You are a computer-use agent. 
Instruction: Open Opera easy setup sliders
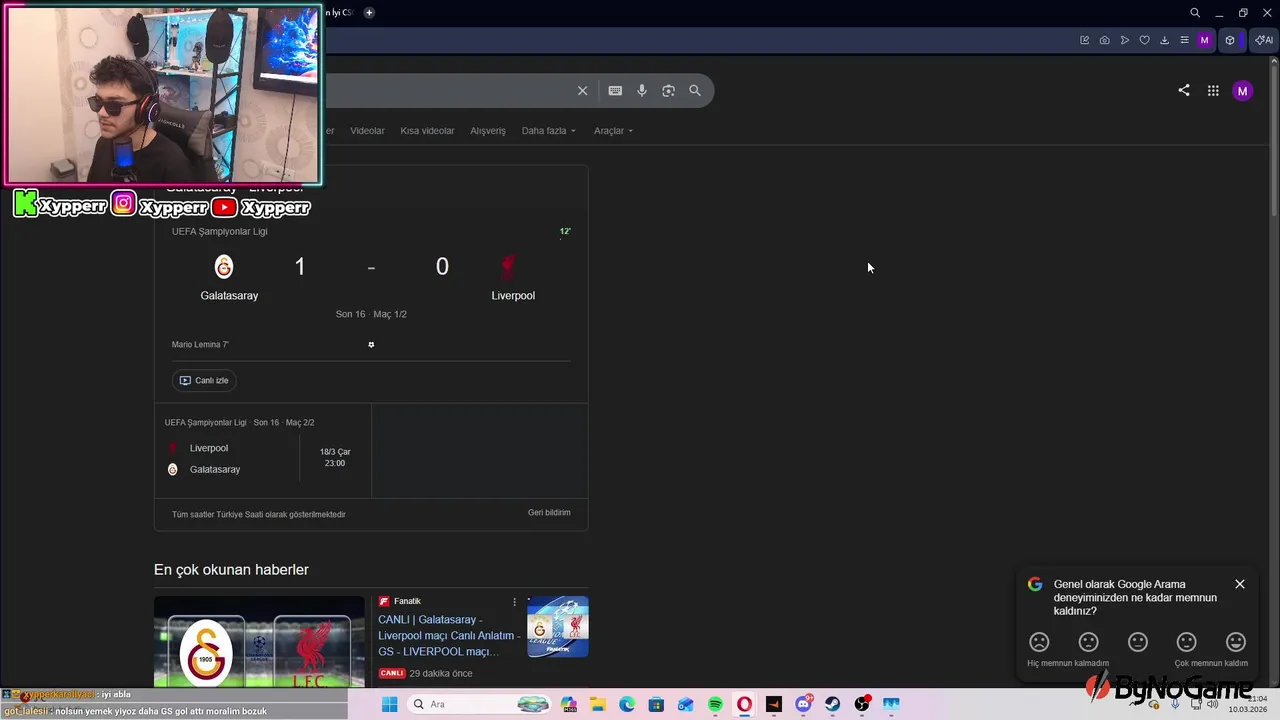(1184, 40)
